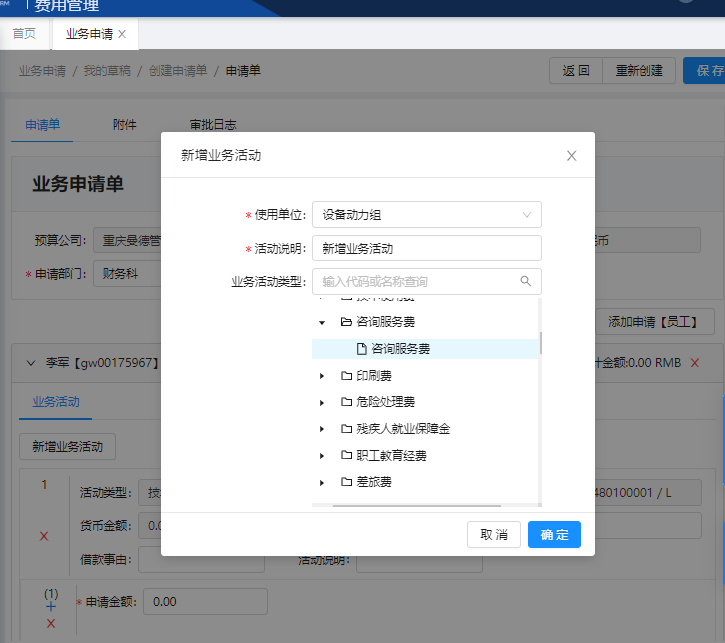Open the 申请单 tab

(x=43, y=124)
